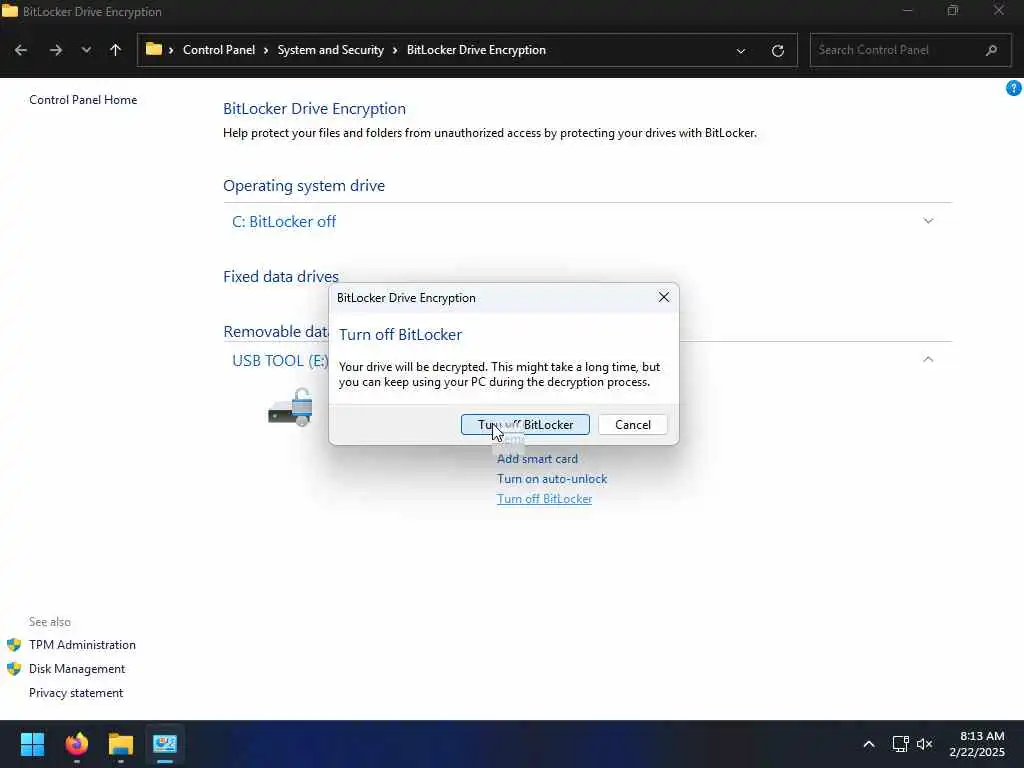The height and width of the screenshot is (768, 1024).
Task: Open Disk Management link
Action: point(77,669)
